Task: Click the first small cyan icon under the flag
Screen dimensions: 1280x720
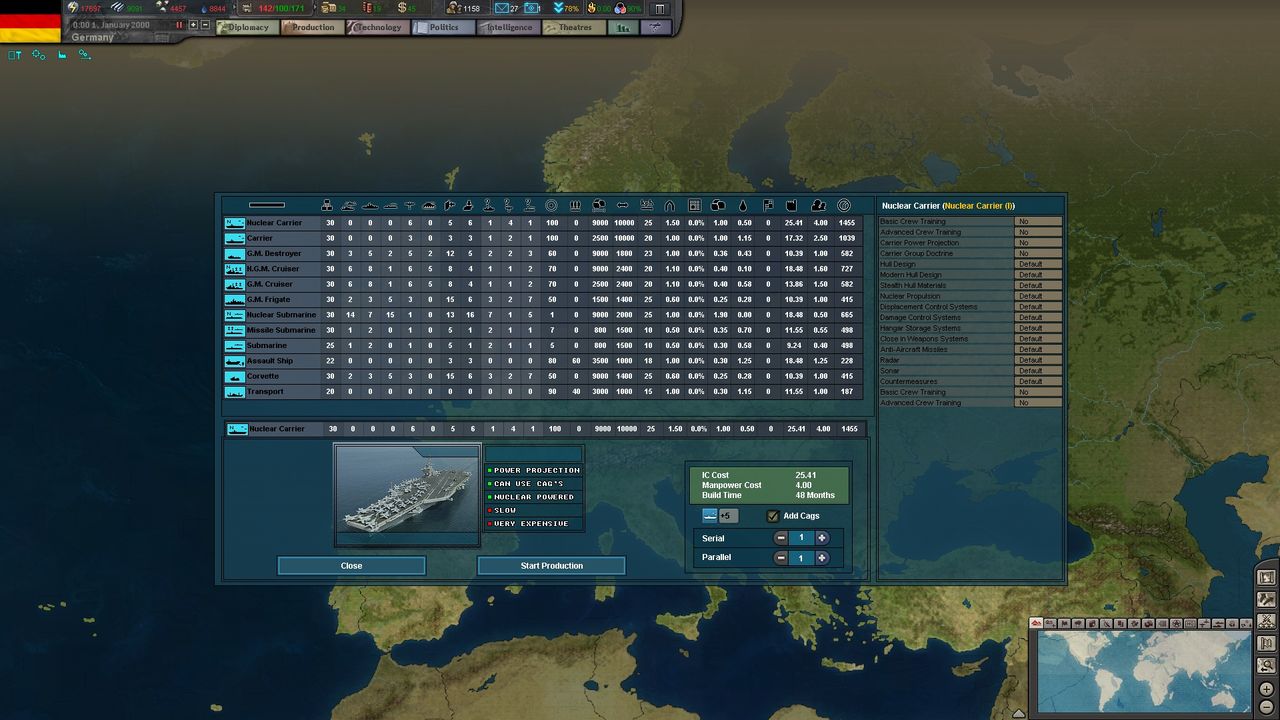Action: pos(14,54)
